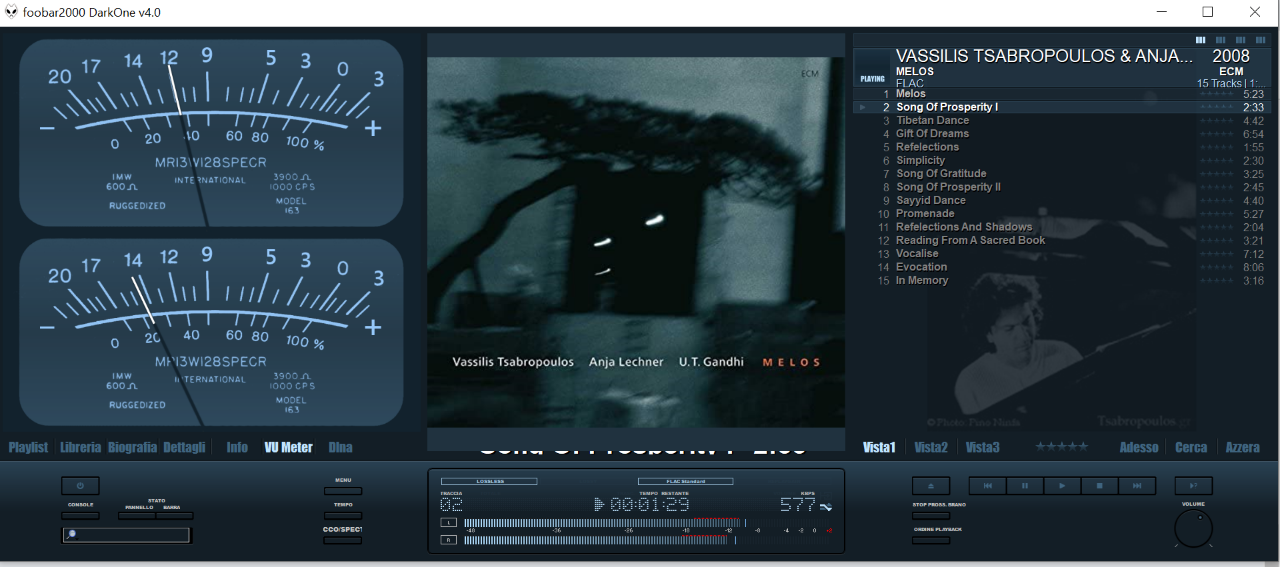Adjust the VOLUME knob

(x=1193, y=528)
